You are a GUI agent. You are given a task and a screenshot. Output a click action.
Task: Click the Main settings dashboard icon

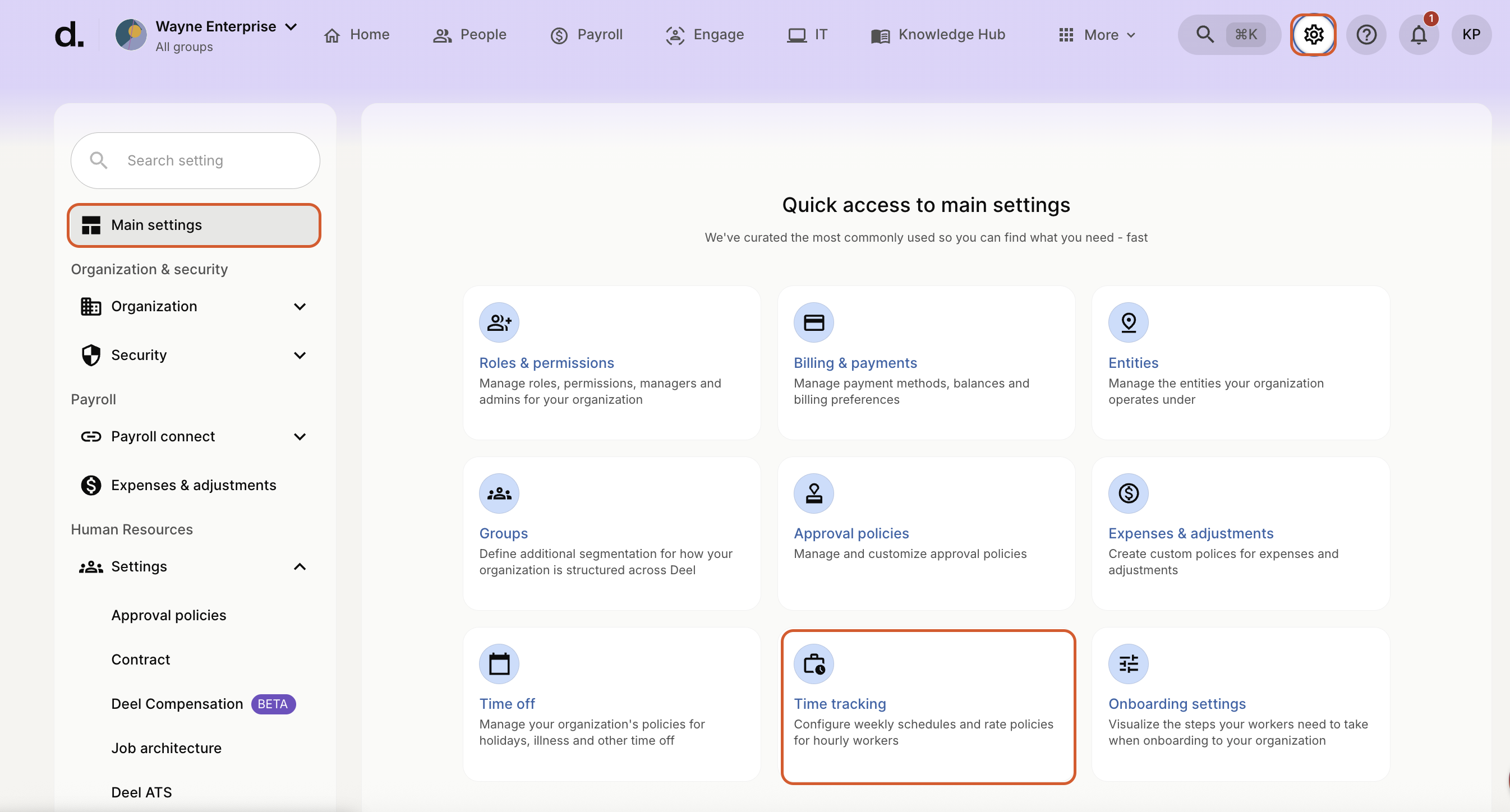click(x=91, y=225)
